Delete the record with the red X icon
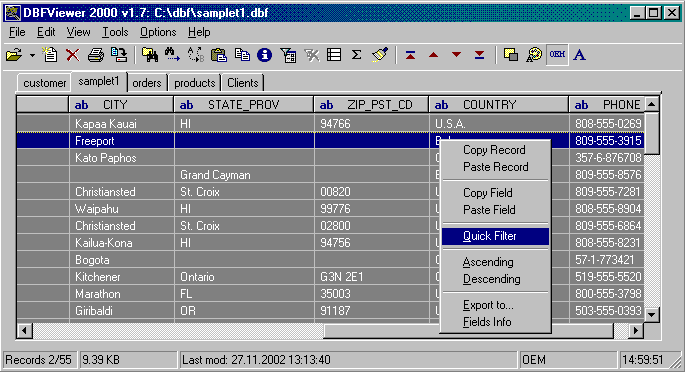The image size is (685, 372). pyautogui.click(x=73, y=55)
